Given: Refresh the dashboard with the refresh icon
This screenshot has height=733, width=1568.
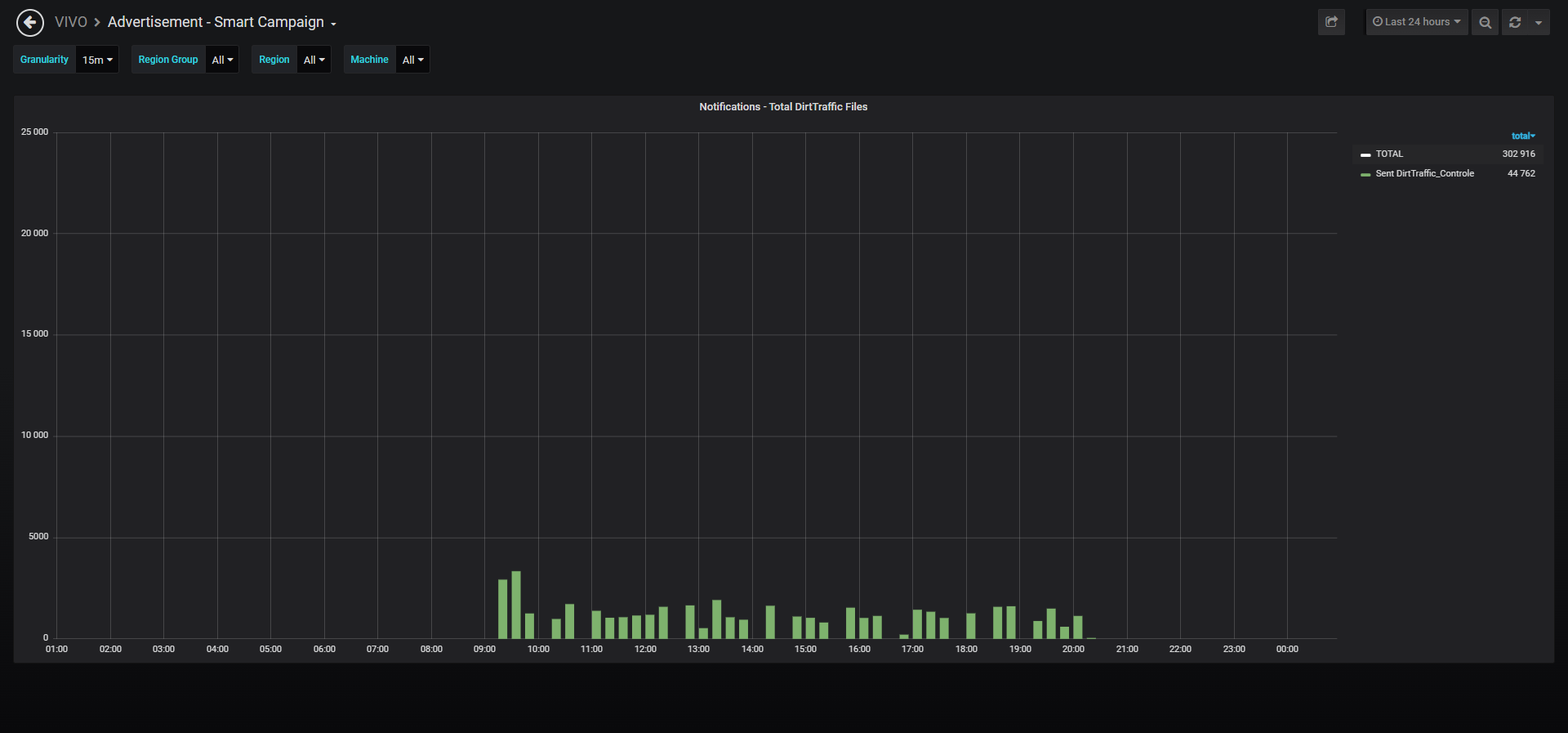Looking at the screenshot, I should (1515, 22).
